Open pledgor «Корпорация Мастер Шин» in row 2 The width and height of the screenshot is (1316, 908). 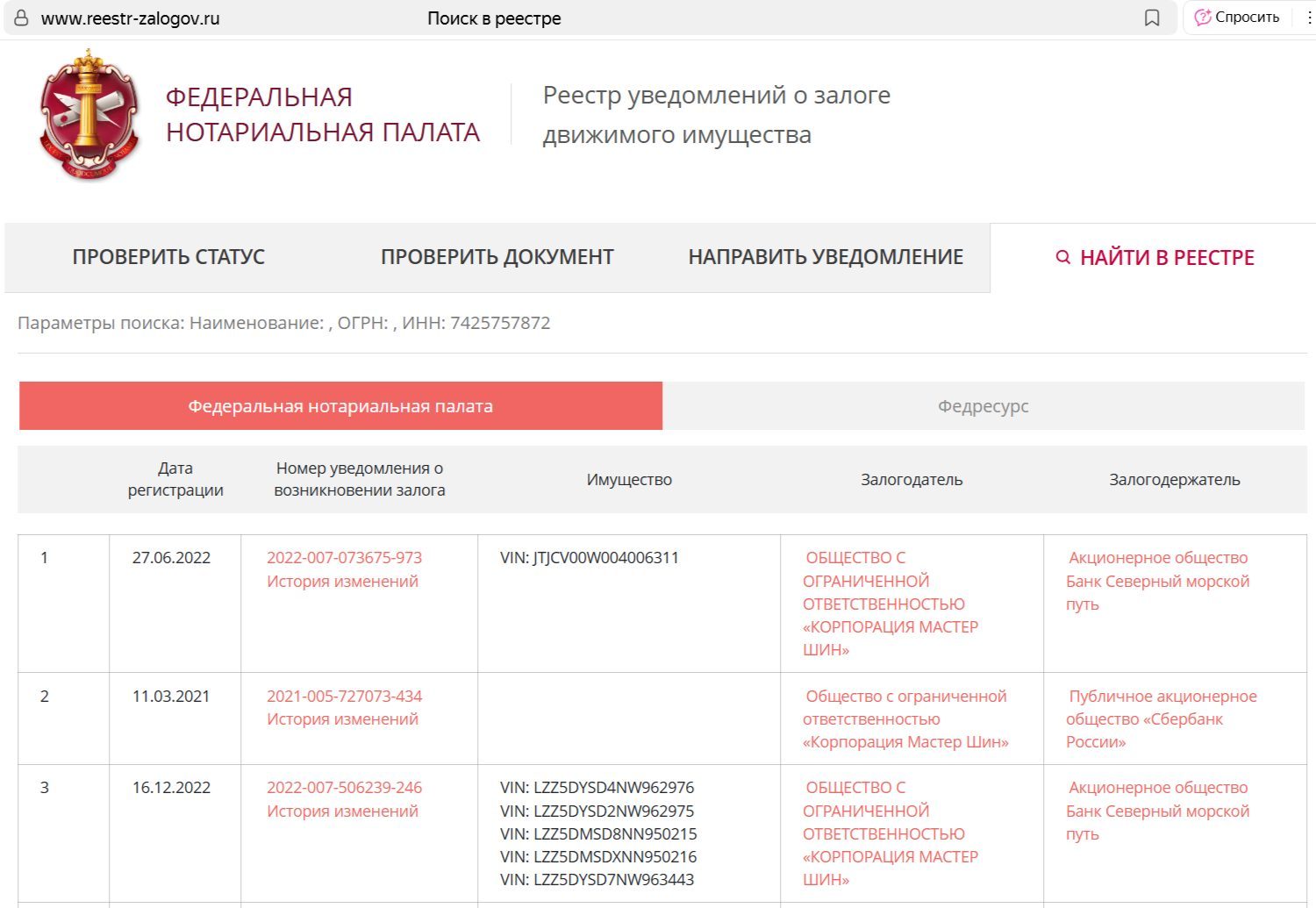click(x=905, y=719)
